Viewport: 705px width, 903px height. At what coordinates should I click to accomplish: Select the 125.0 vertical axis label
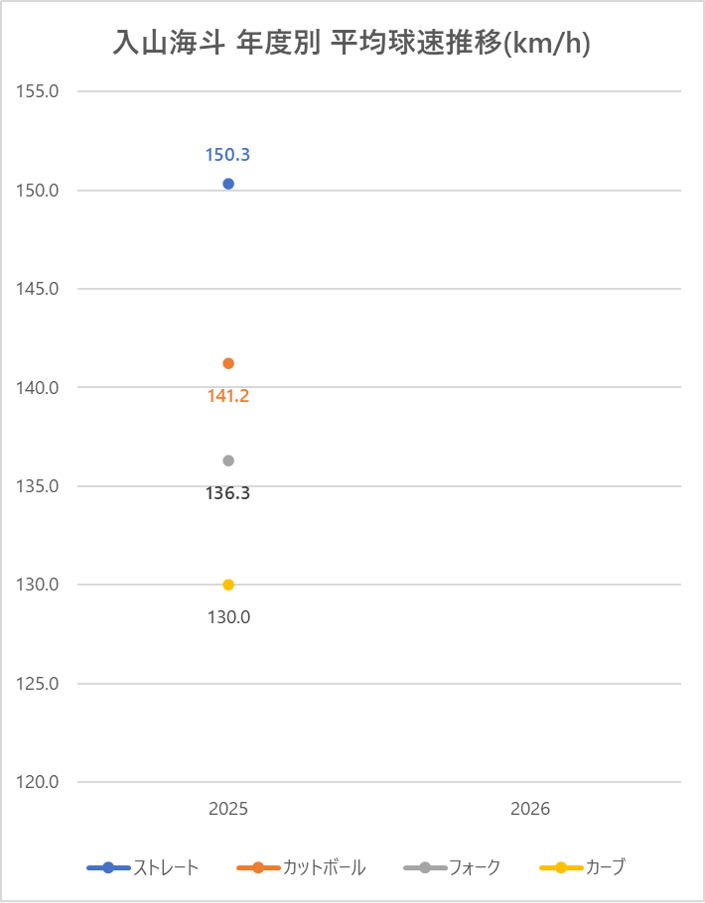[x=40, y=685]
